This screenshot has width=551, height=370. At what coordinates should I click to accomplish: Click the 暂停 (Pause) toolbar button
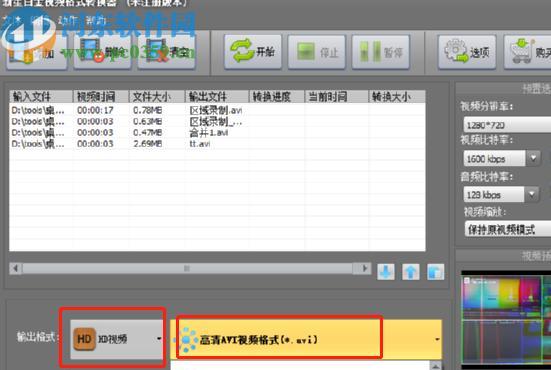coord(381,52)
